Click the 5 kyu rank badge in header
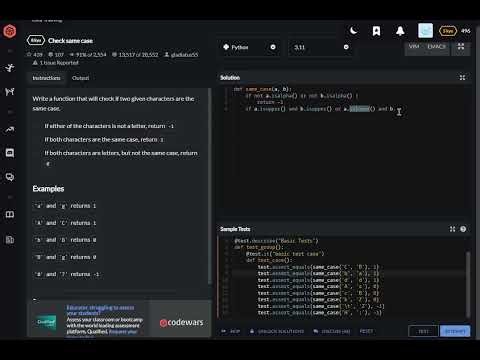The image size is (480, 360). 448,31
